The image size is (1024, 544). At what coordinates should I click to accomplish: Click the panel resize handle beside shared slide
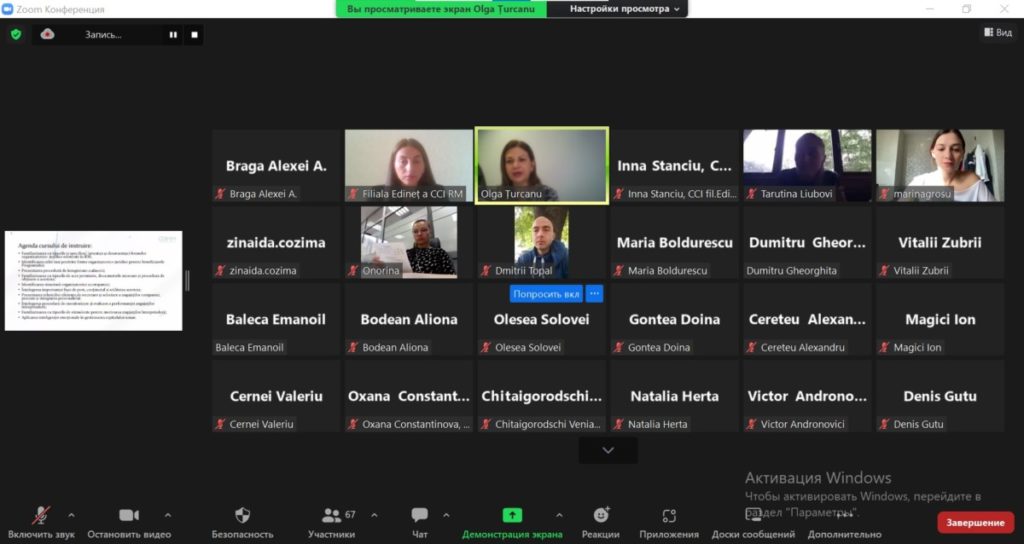point(187,280)
